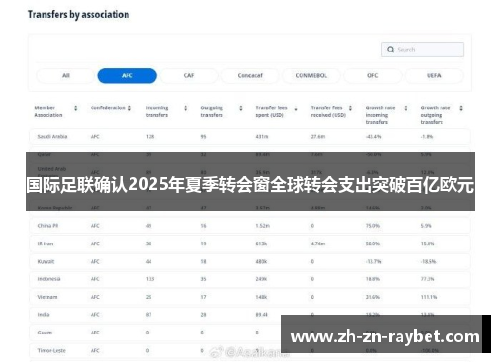
Task: Switch to the CAF tab
Action: click(x=189, y=75)
